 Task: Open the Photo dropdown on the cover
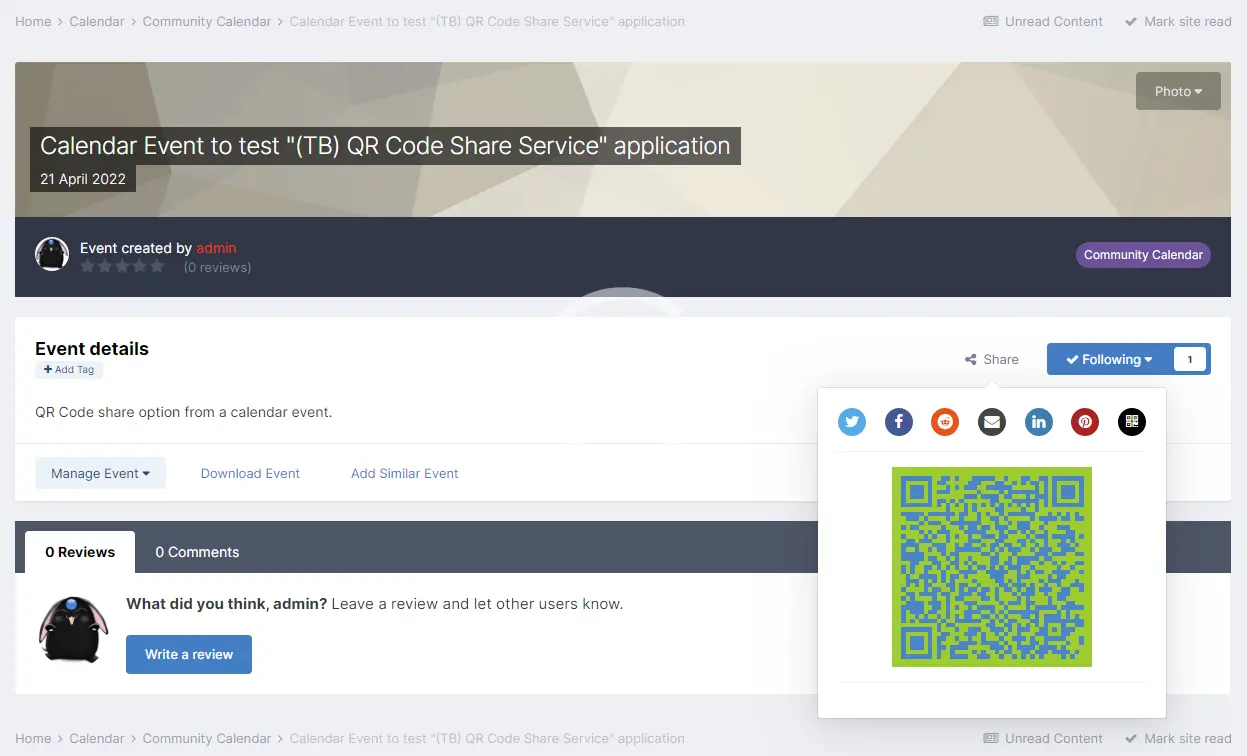[1178, 91]
